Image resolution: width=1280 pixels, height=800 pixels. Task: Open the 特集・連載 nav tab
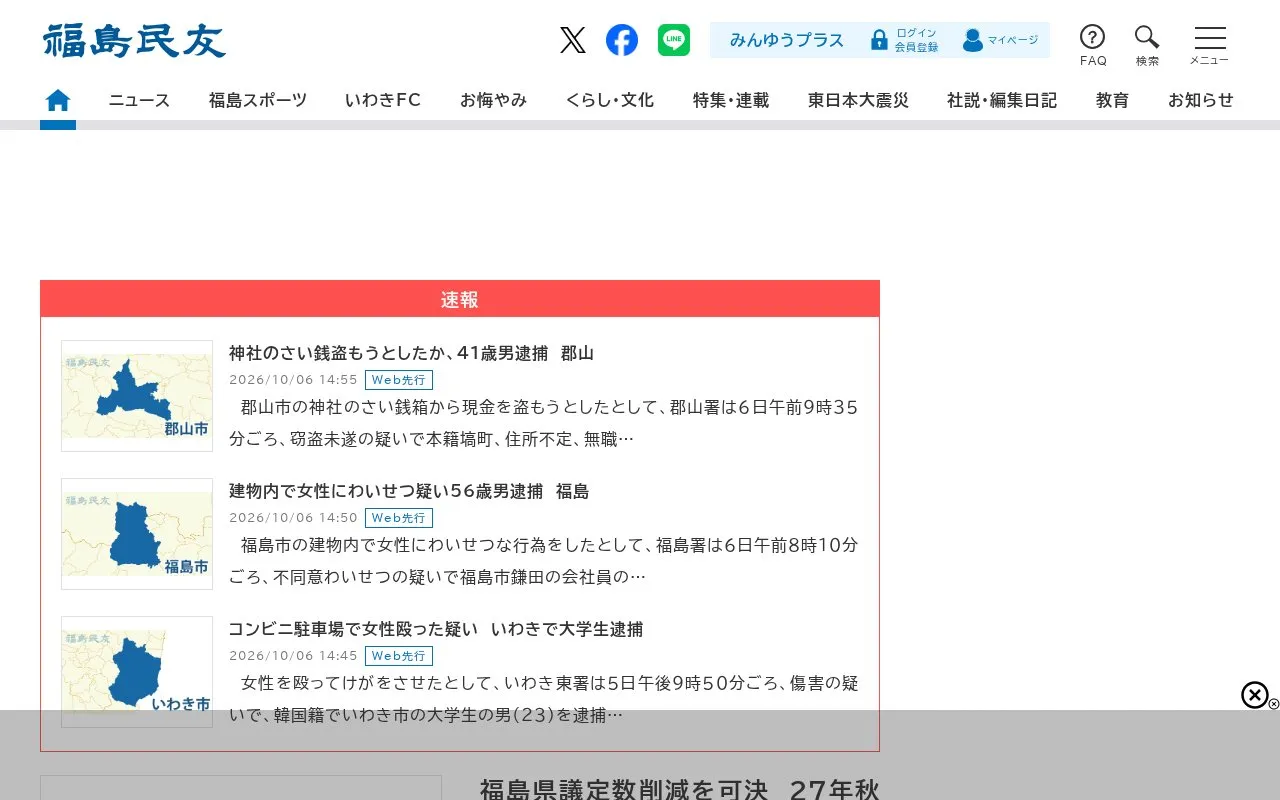point(731,100)
